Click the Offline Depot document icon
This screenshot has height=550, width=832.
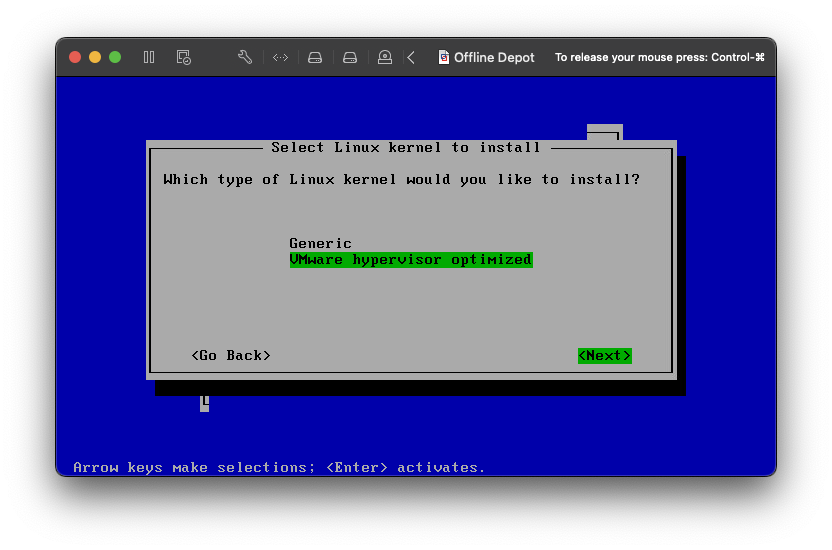(x=444, y=57)
